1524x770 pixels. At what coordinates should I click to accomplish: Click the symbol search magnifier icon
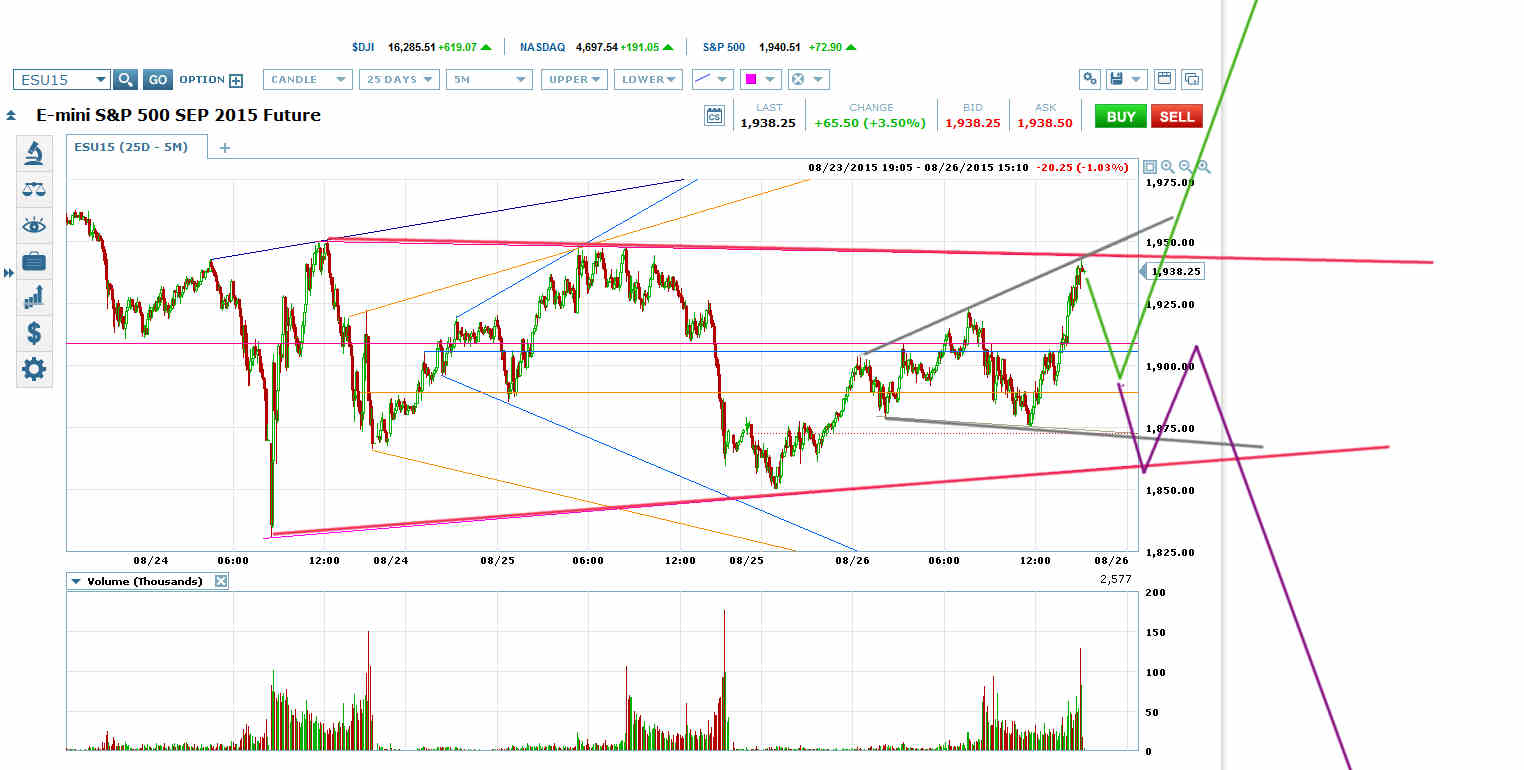click(124, 80)
